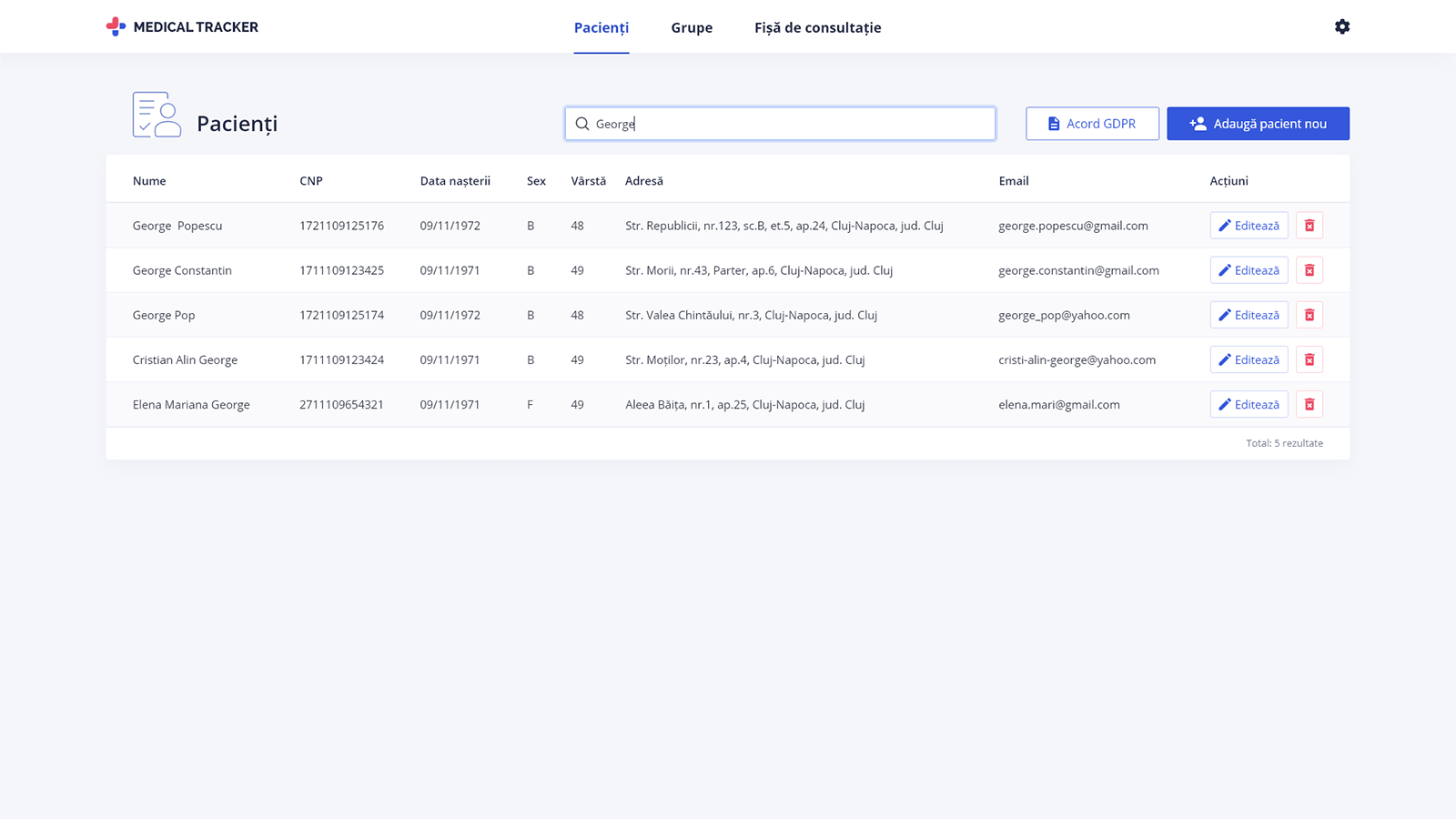Click address Str. Republicii, nr.123
Image resolution: width=1456 pixels, height=819 pixels.
784,226
